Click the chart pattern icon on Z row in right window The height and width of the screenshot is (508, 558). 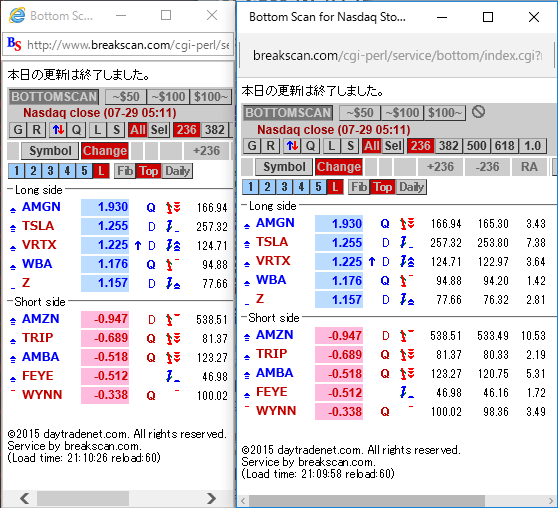point(407,299)
